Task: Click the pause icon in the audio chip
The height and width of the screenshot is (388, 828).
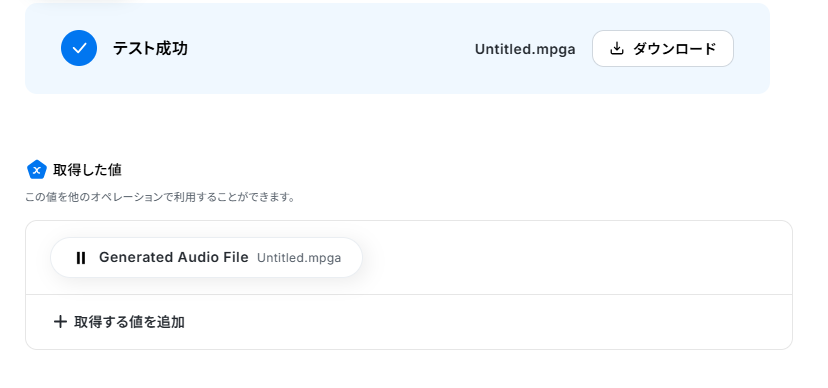Action: pyautogui.click(x=80, y=258)
